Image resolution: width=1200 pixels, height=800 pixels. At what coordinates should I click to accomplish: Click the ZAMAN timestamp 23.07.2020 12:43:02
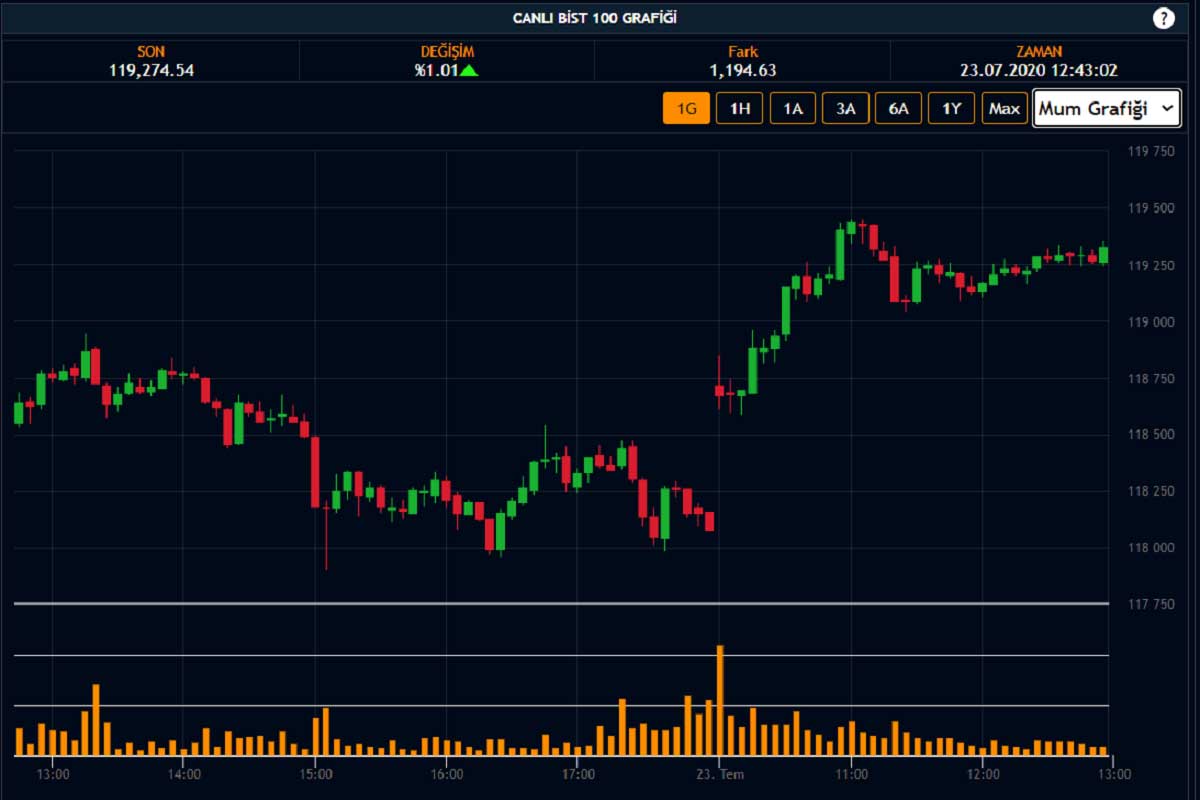coord(1039,70)
